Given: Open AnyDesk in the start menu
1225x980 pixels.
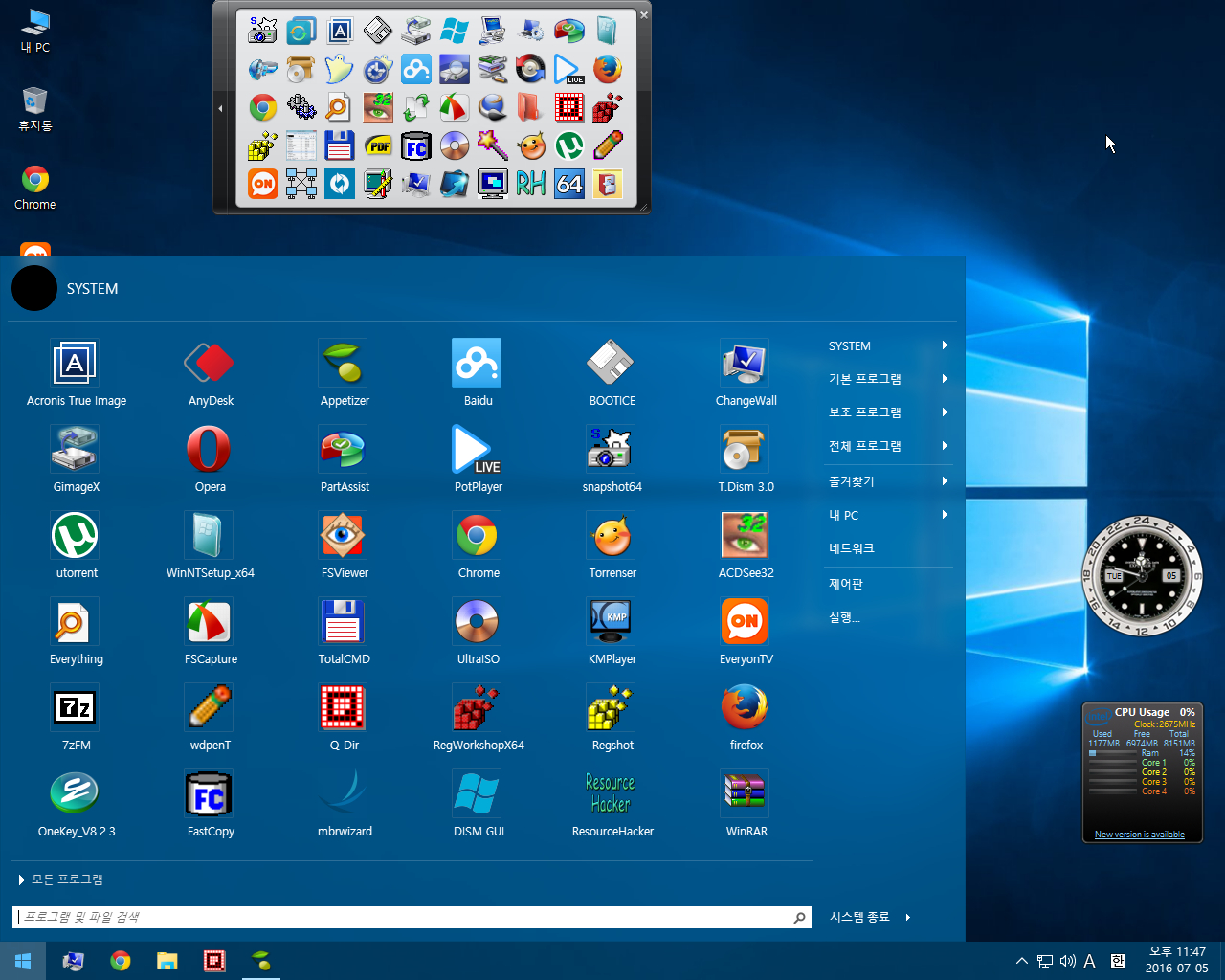Looking at the screenshot, I should (x=211, y=373).
